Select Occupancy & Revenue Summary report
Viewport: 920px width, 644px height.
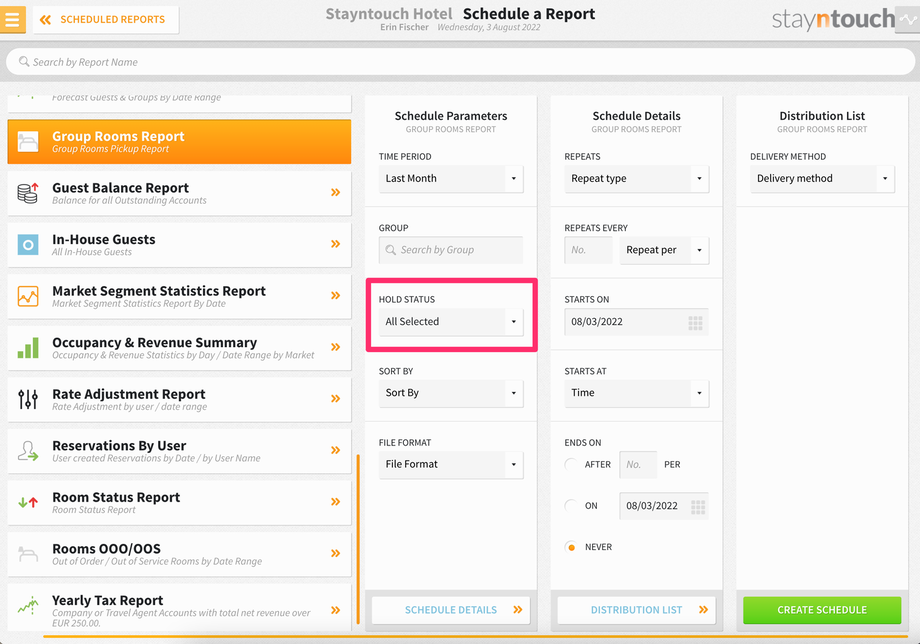[x=179, y=348]
